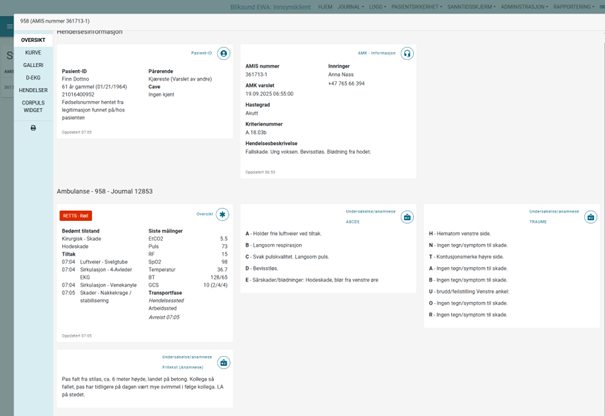Open the CORPULS WIDGET sidebar item
This screenshot has width=605, height=416.
[33, 106]
